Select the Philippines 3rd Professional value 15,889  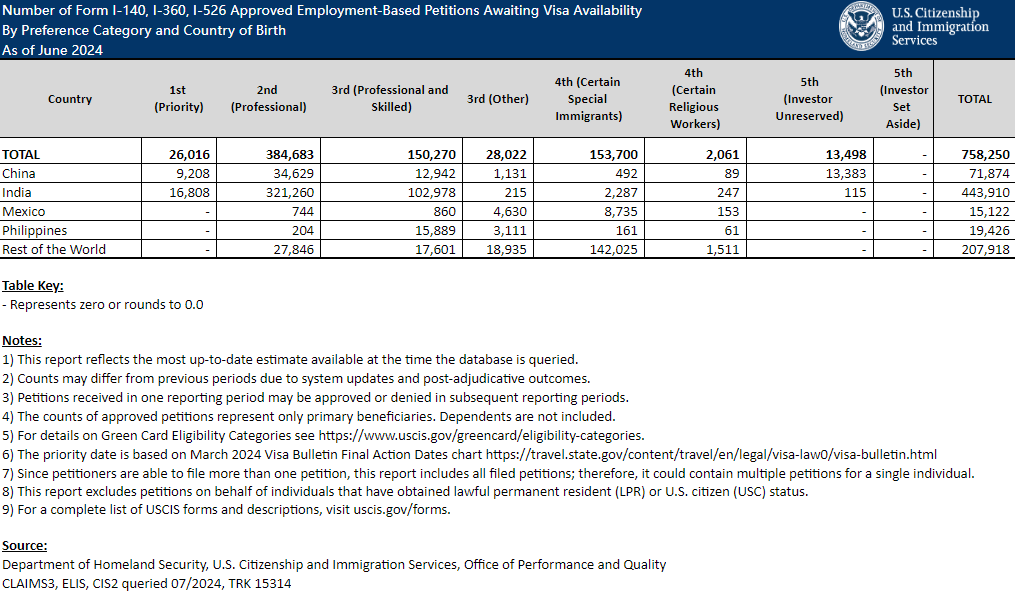[434, 230]
